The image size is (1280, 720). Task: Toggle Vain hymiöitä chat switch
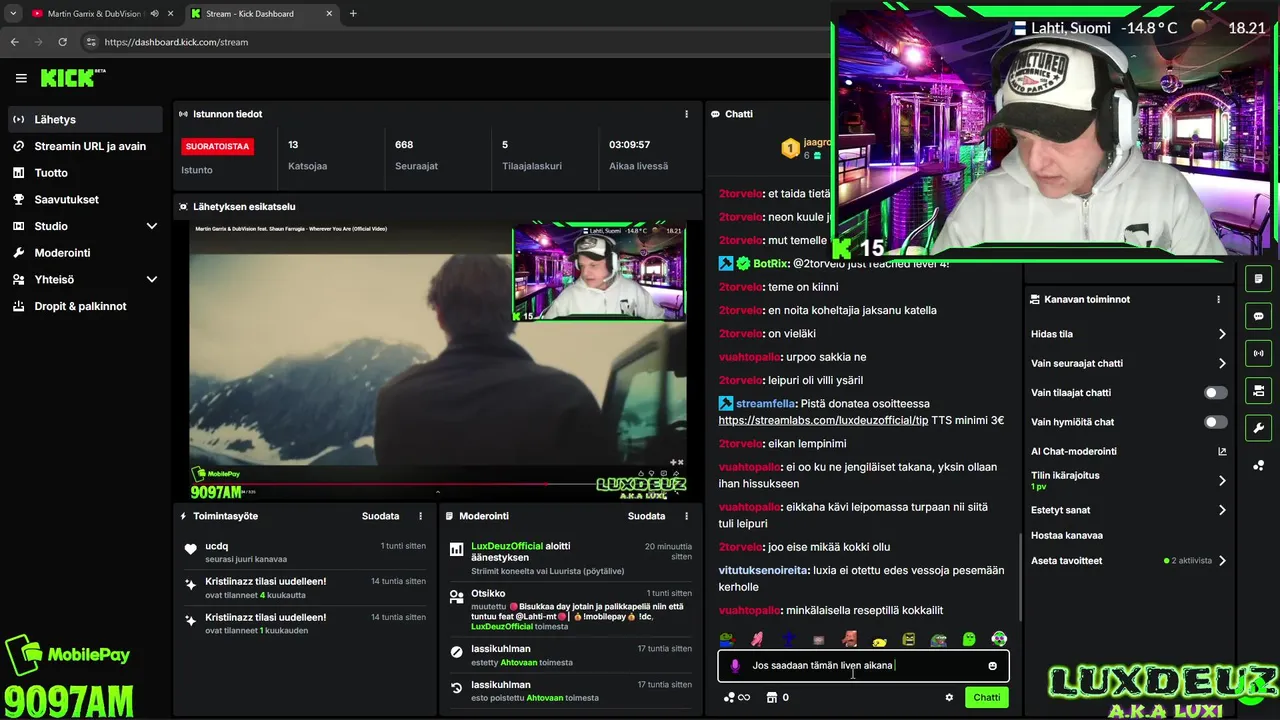1216,422
